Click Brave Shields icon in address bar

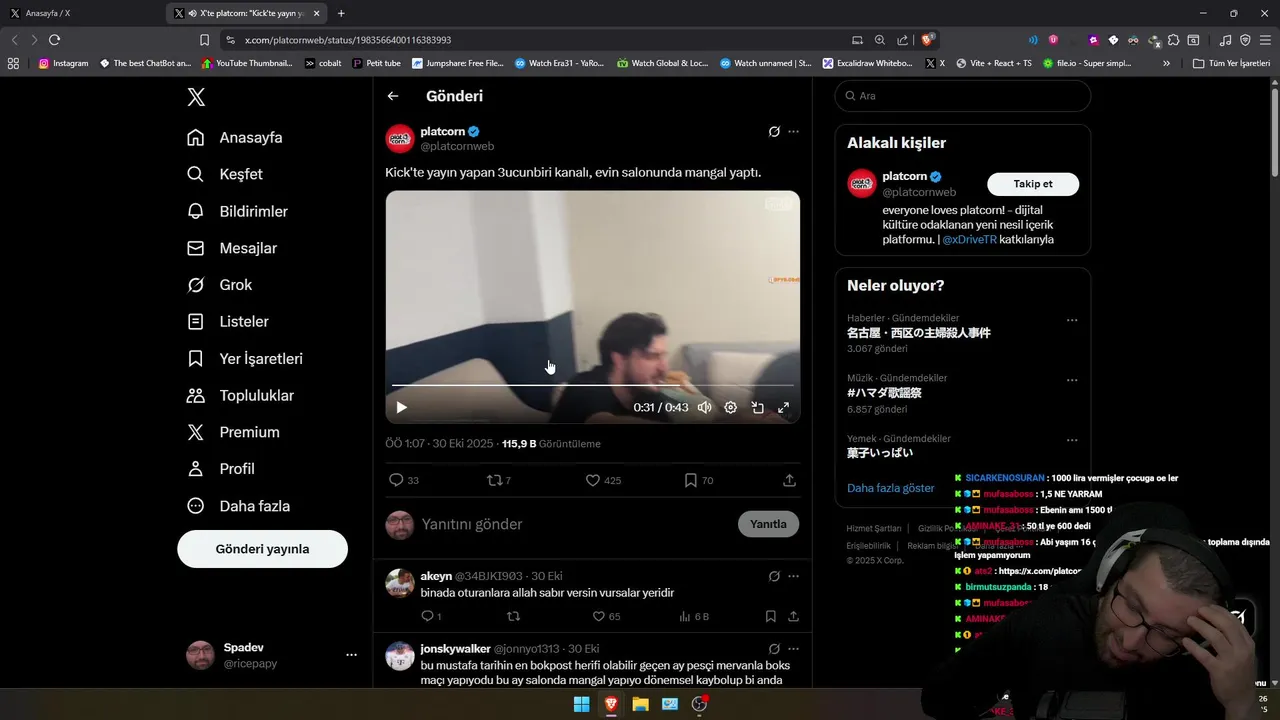coord(928,40)
